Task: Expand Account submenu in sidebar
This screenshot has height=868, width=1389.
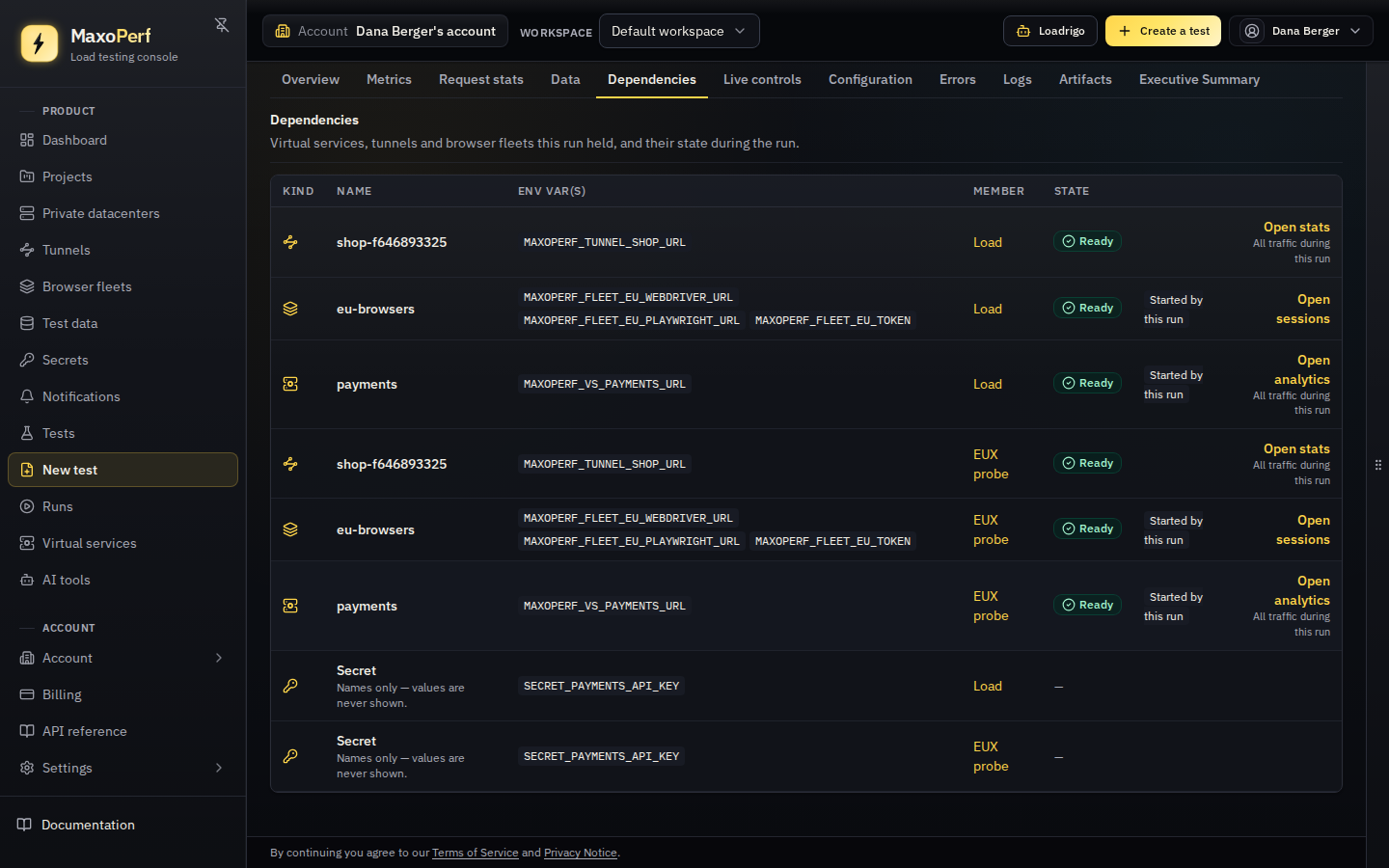Action: click(219, 658)
